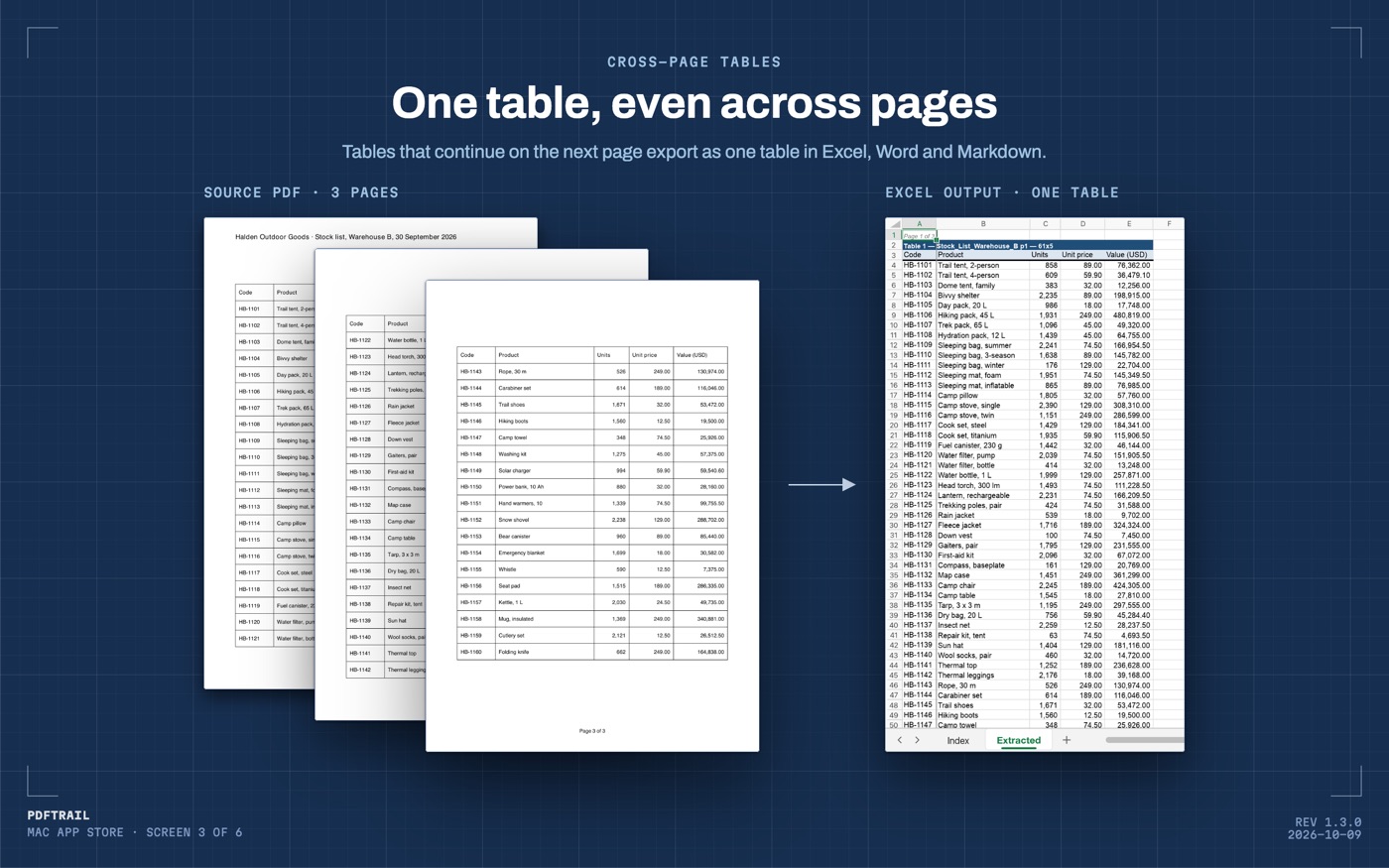Click Excel cell 'HB-1122'
1389x868 pixels.
click(x=919, y=475)
